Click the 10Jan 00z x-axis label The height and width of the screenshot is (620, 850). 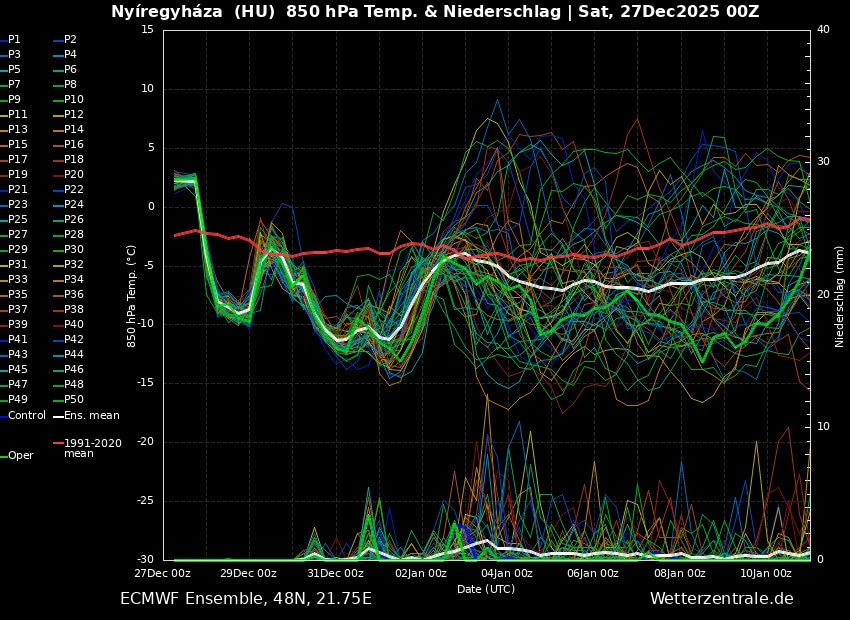tap(765, 573)
